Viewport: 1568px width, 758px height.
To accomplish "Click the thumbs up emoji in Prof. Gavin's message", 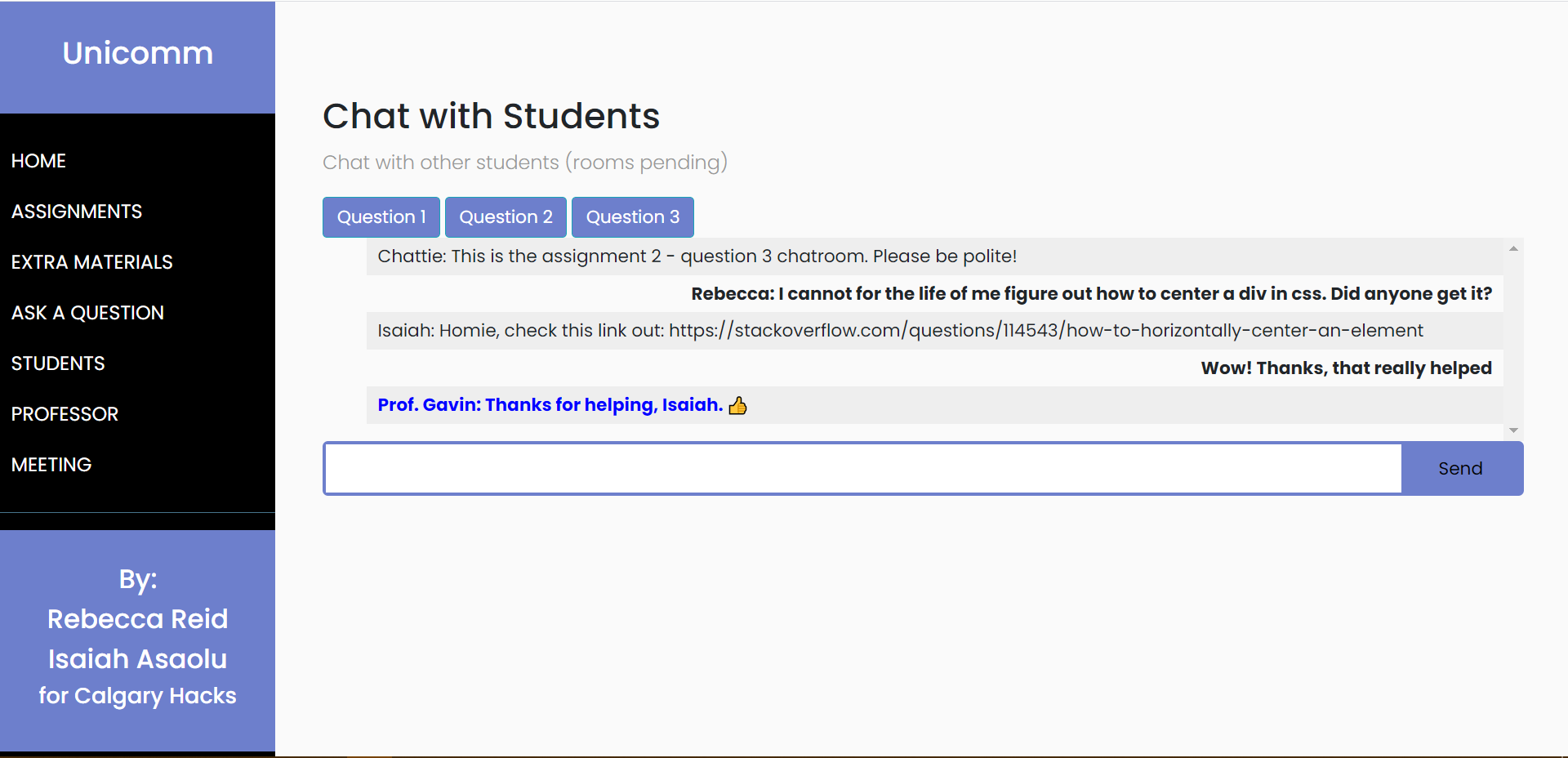I will [x=737, y=405].
